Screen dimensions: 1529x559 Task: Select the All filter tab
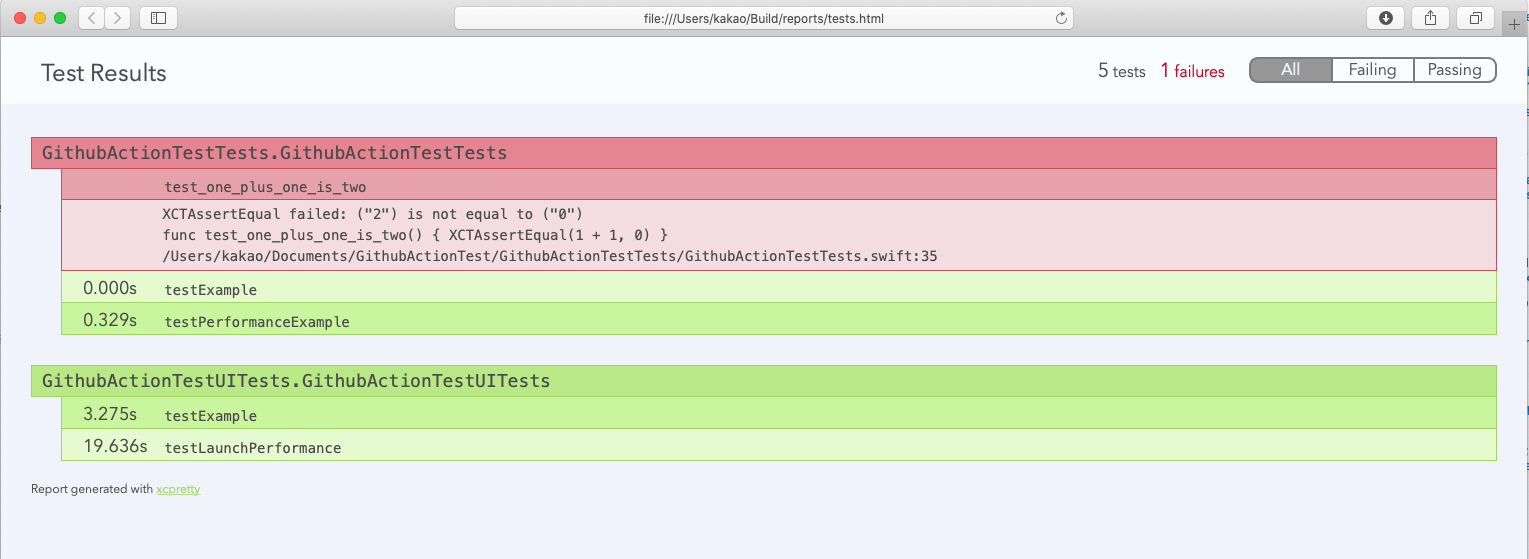point(1291,70)
